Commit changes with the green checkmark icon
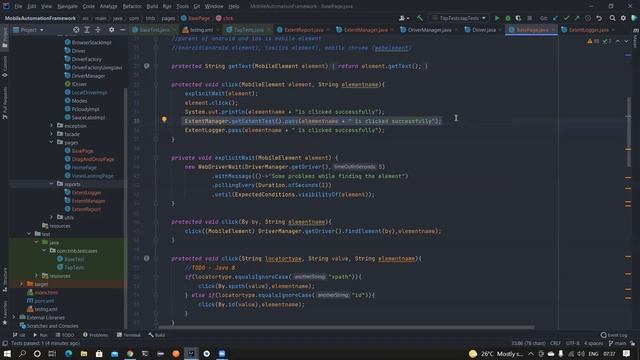Image resolution: width=640 pixels, height=360 pixels. 566,18
